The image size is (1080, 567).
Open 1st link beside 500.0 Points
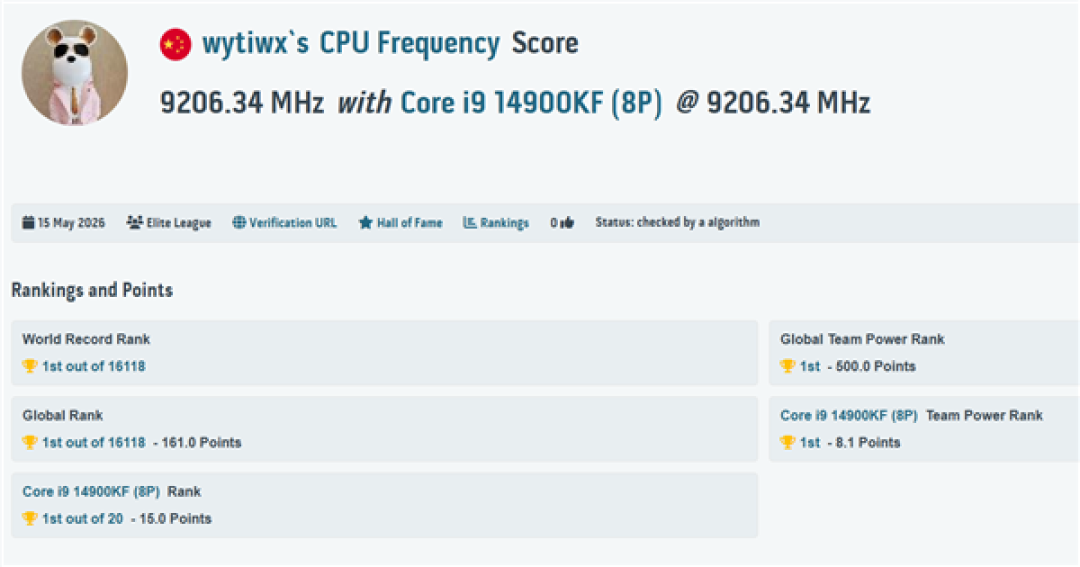click(810, 367)
